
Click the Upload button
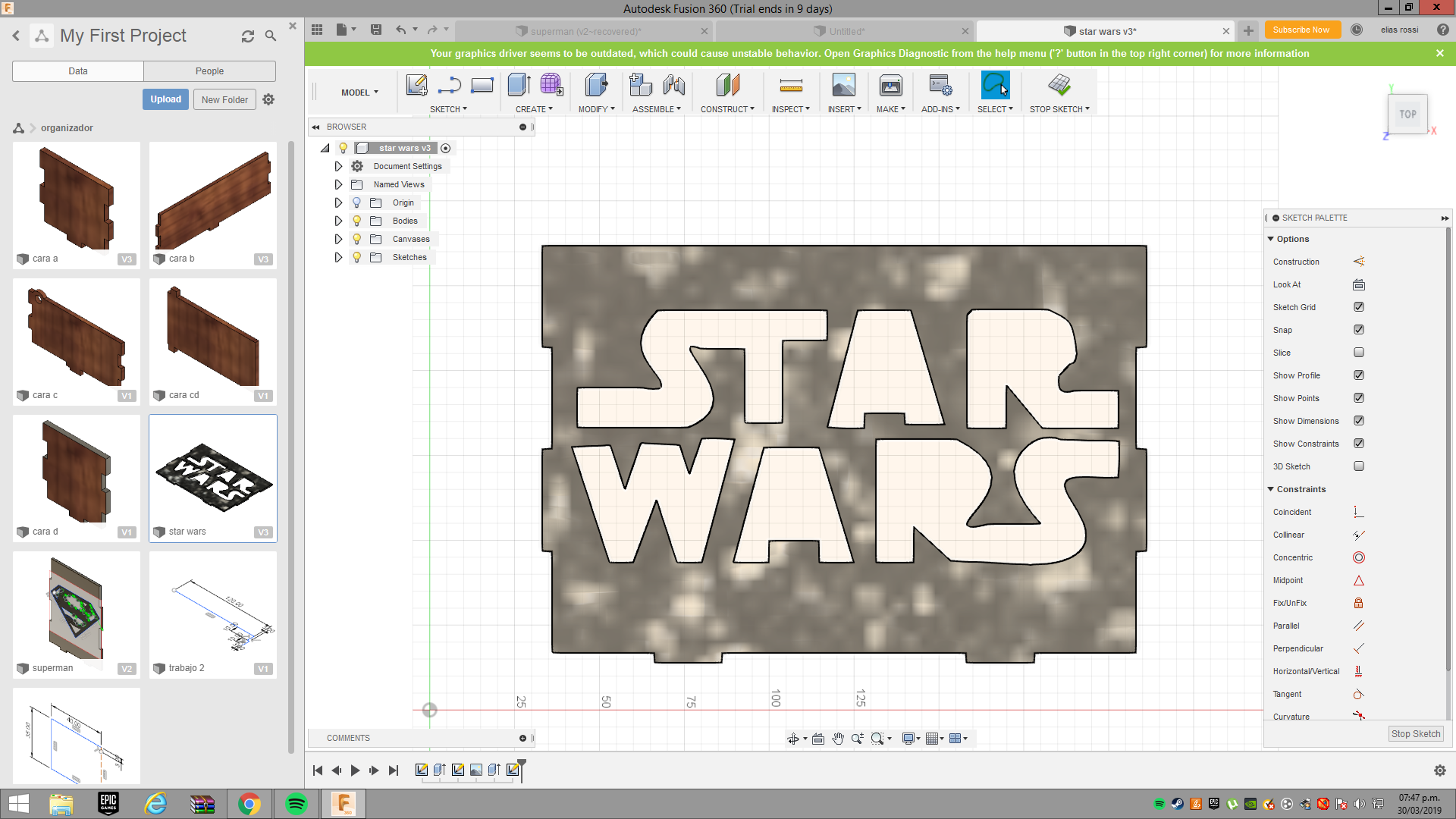click(x=165, y=99)
